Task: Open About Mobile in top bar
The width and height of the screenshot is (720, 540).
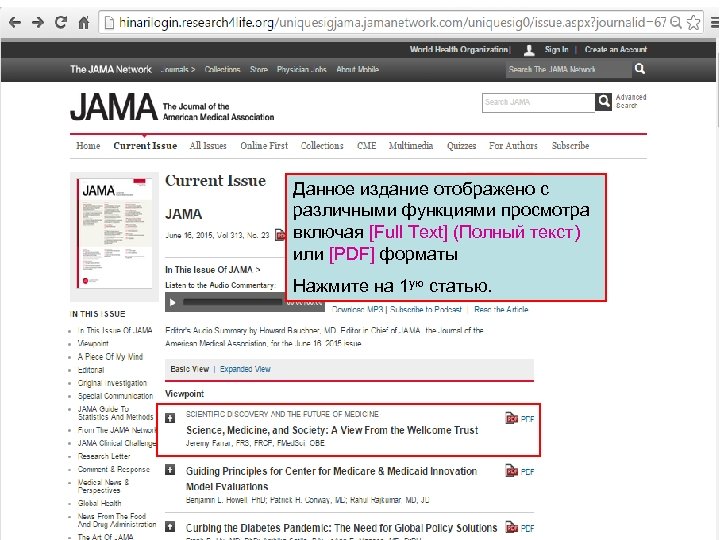Action: pyautogui.click(x=357, y=69)
